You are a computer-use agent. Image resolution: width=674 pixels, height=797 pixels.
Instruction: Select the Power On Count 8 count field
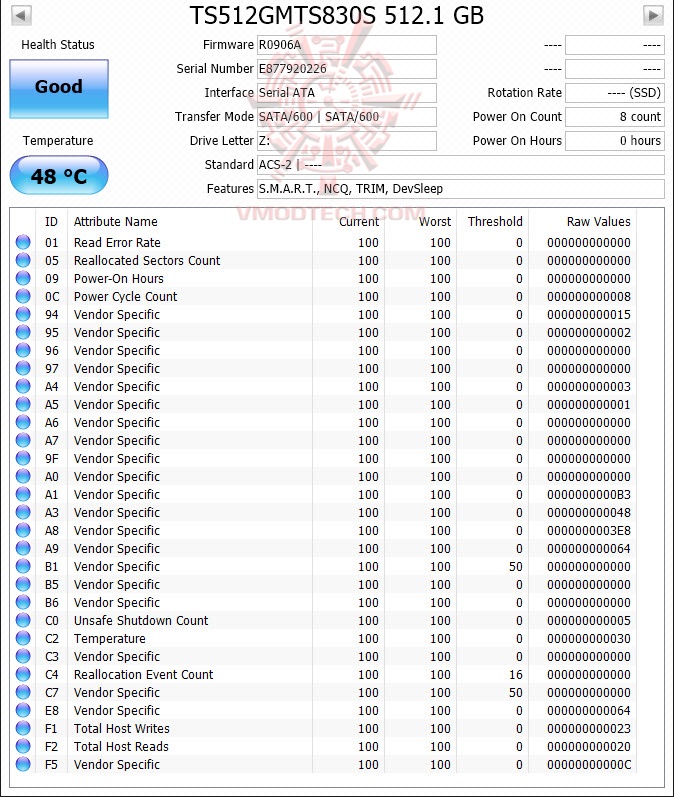(615, 116)
